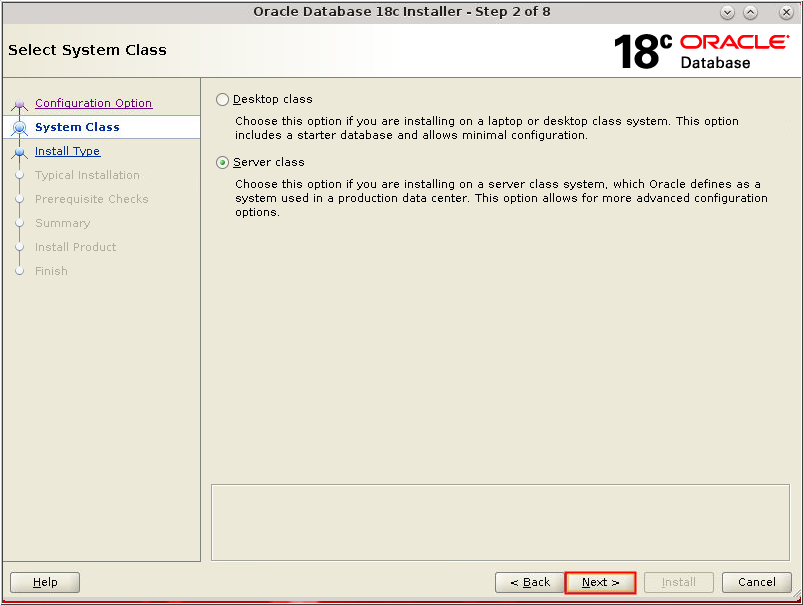803x605 pixels.
Task: Click the Install Product step marker
Action: pyautogui.click(x=20, y=247)
